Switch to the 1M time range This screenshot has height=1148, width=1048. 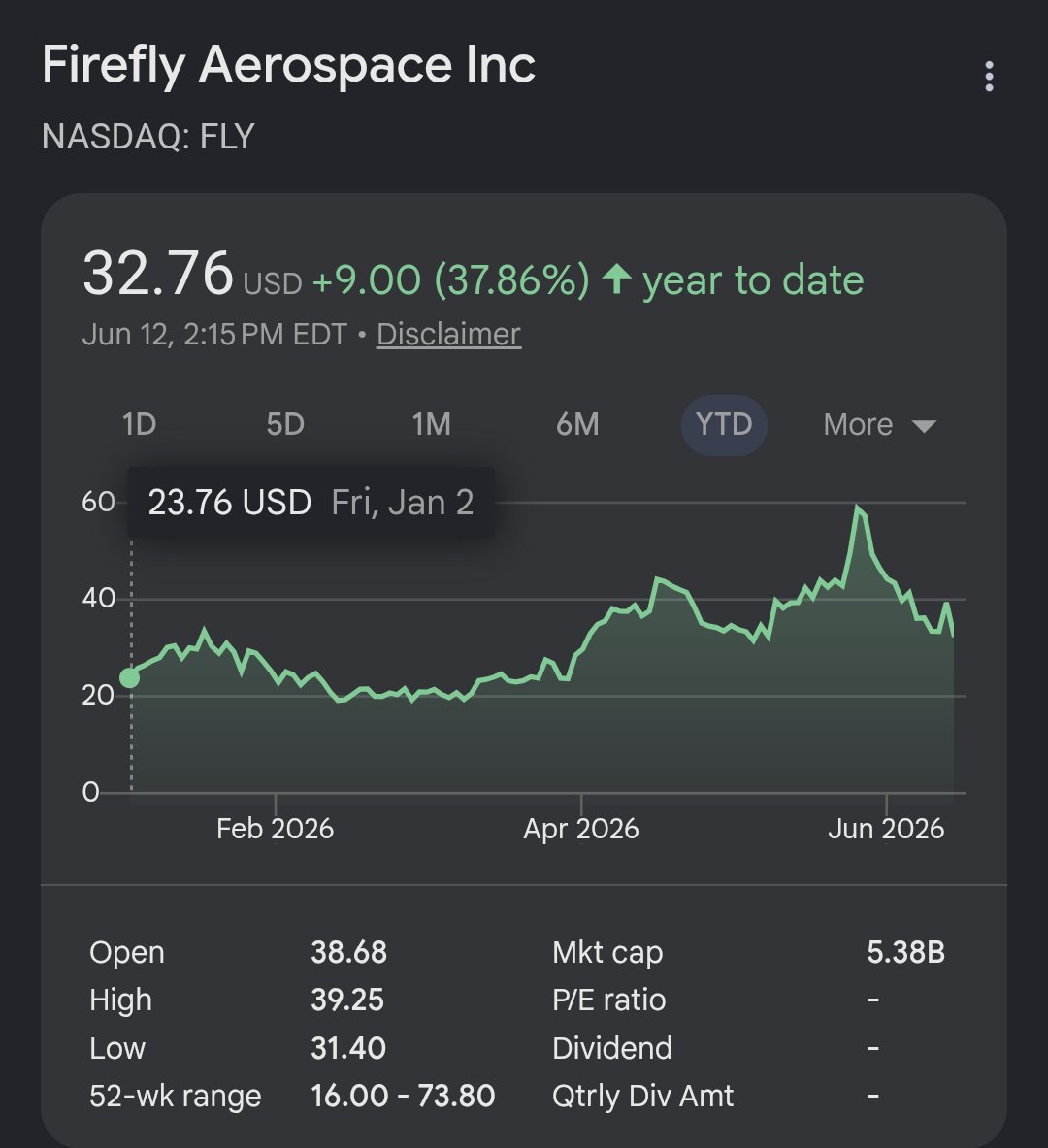click(x=432, y=425)
